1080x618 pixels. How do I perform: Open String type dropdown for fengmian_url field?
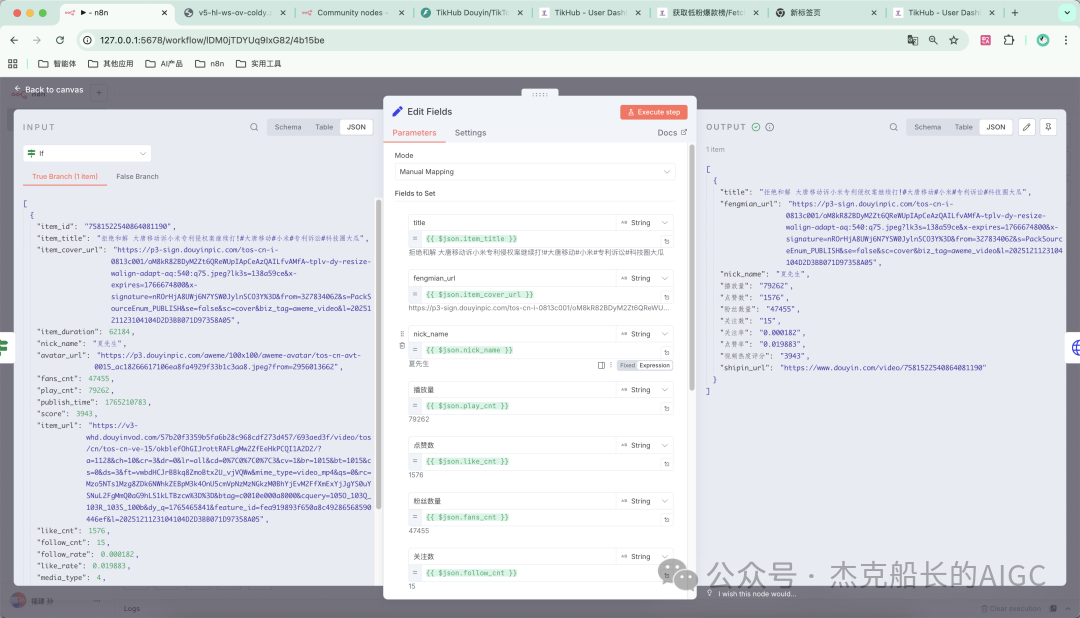(x=644, y=278)
